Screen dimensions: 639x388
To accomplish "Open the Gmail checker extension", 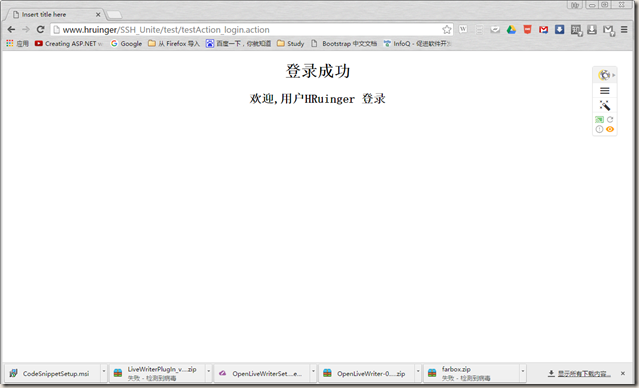I will (543, 29).
